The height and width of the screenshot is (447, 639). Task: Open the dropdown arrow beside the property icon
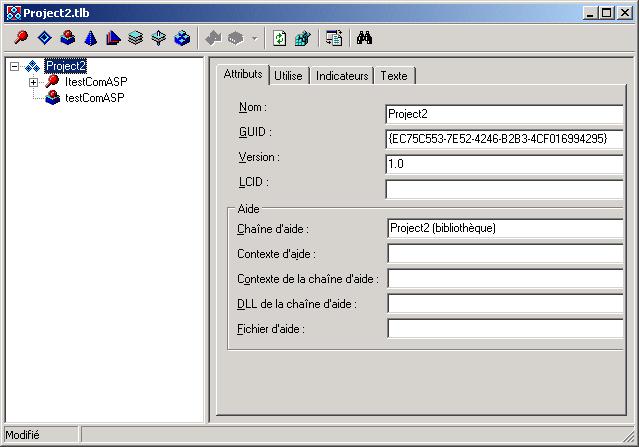255,39
